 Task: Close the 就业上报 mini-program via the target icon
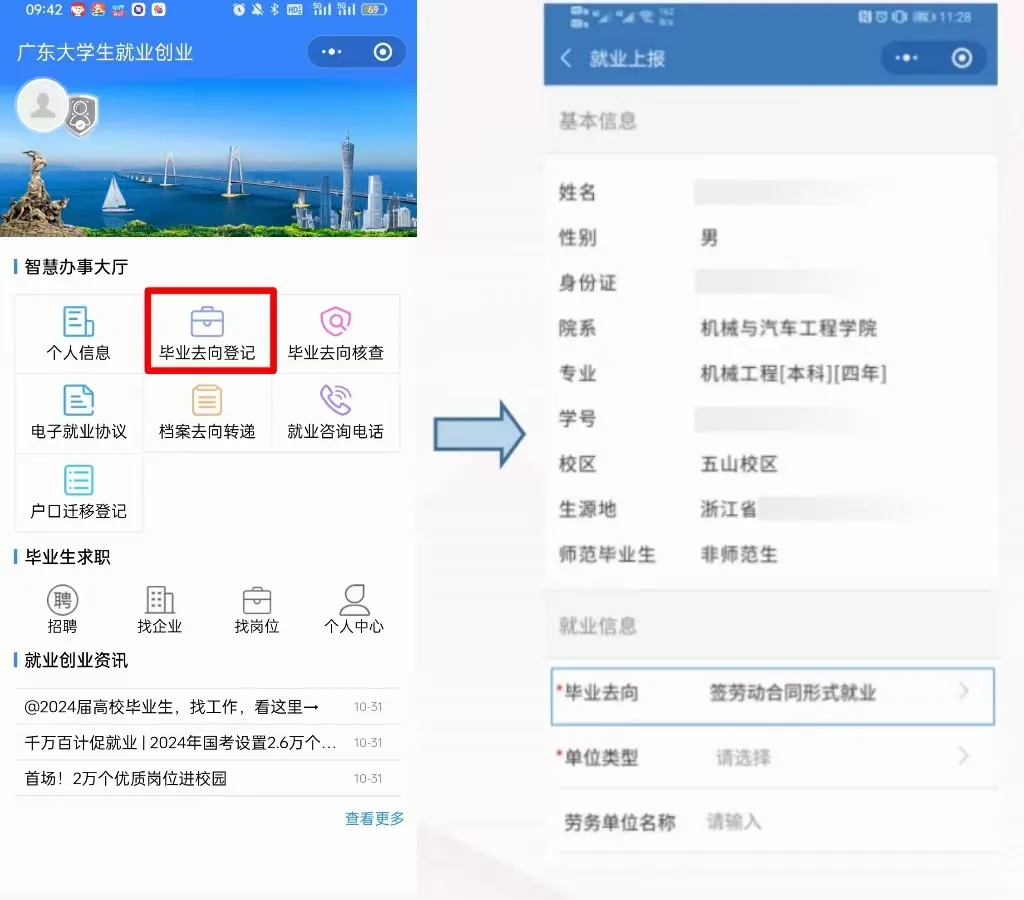pyautogui.click(x=961, y=58)
